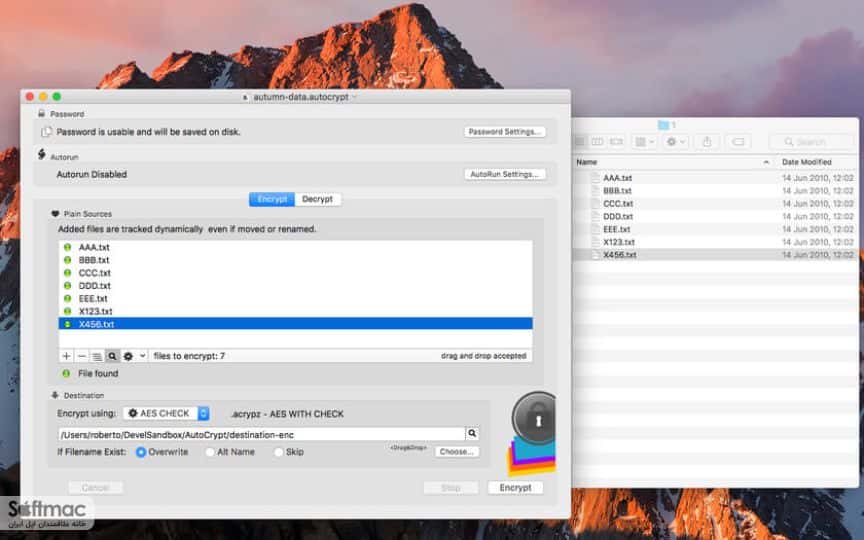
Task: Select AAA.txt in the Finder window
Action: pos(715,178)
